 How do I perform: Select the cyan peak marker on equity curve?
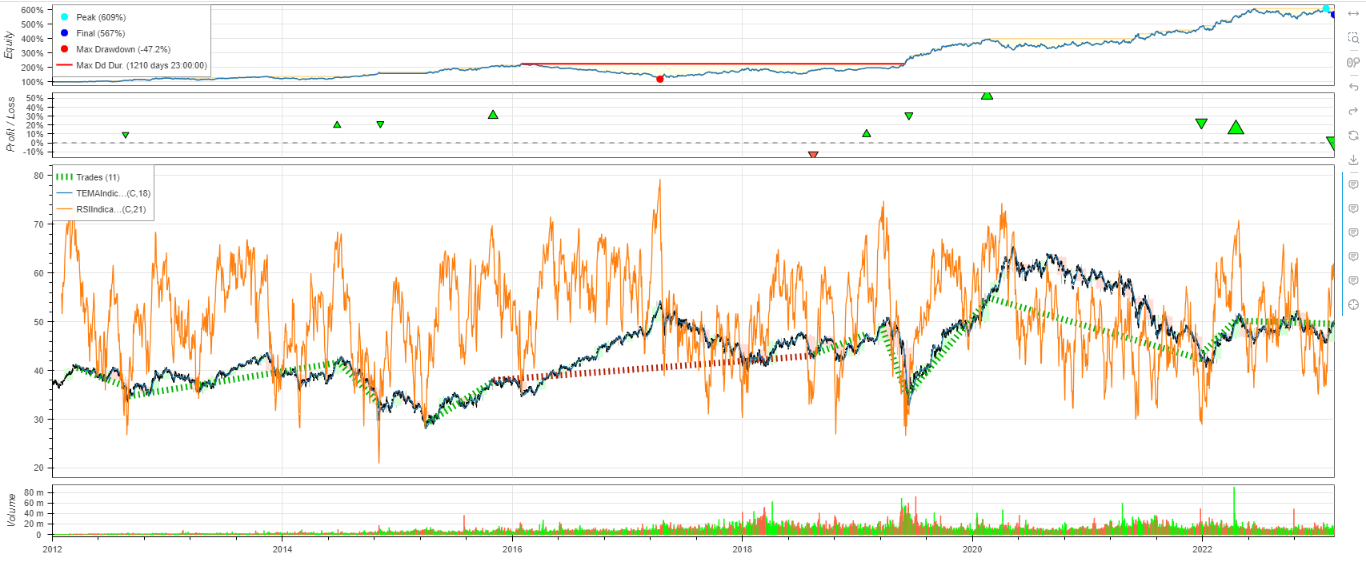pyautogui.click(x=1326, y=9)
